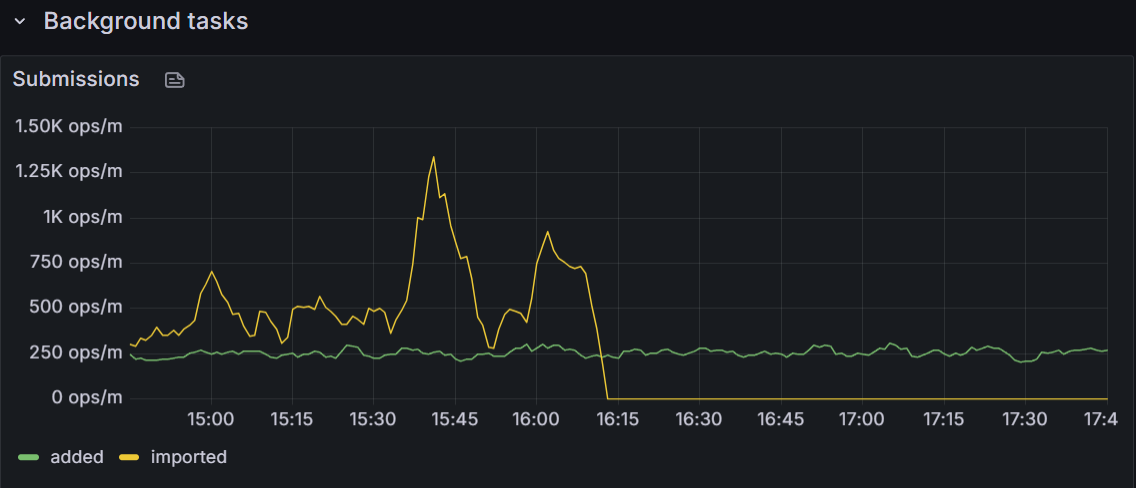Click the 15:00 time axis label

211,420
